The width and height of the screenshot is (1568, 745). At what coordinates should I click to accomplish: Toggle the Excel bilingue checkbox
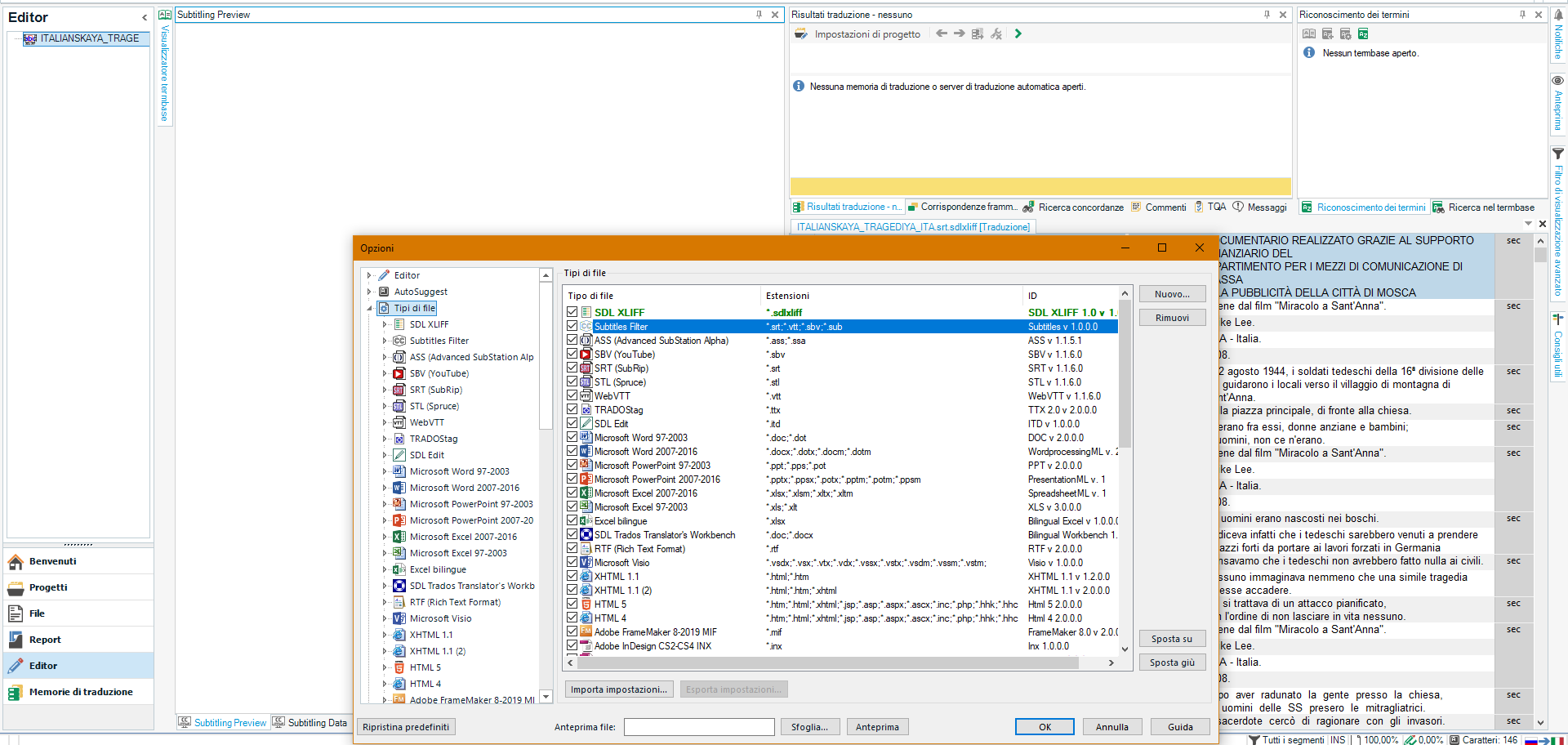pyautogui.click(x=572, y=520)
